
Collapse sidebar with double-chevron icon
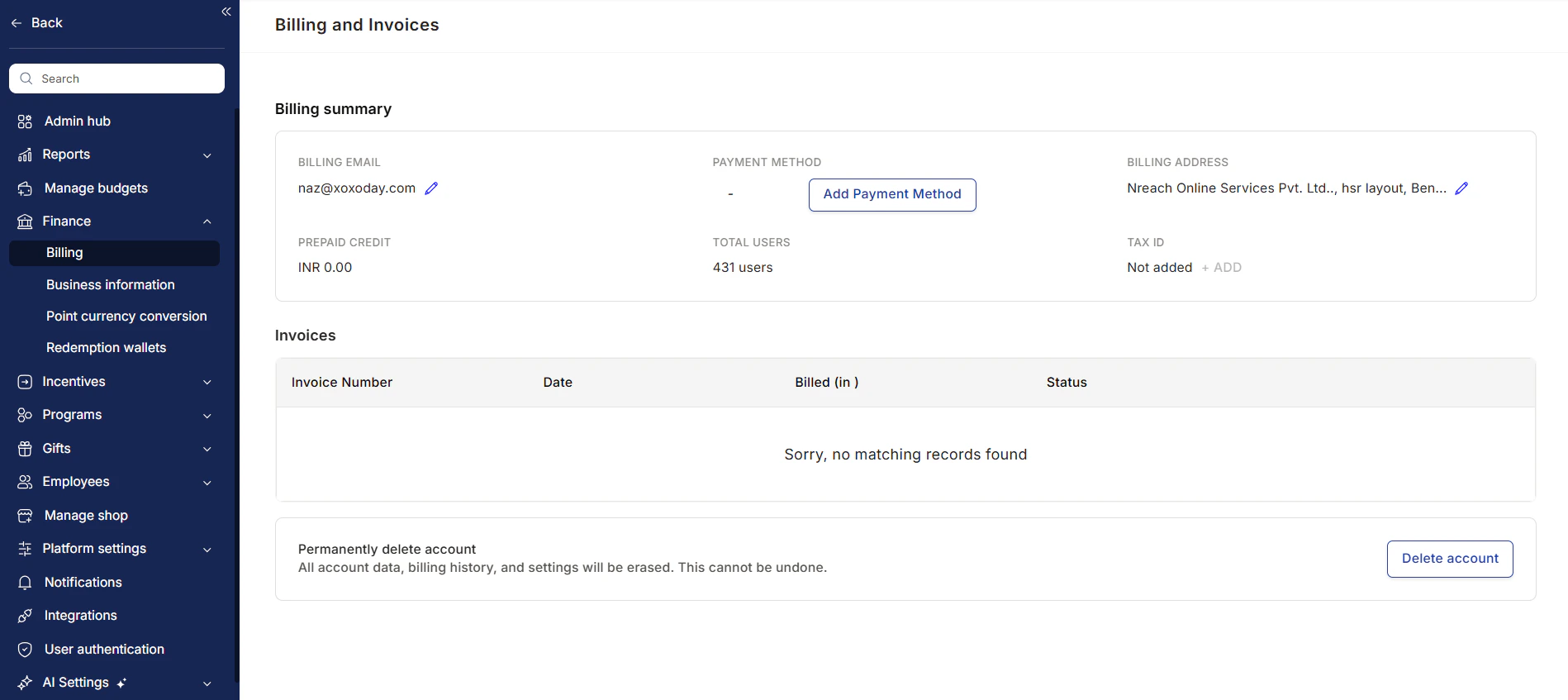[x=226, y=12]
